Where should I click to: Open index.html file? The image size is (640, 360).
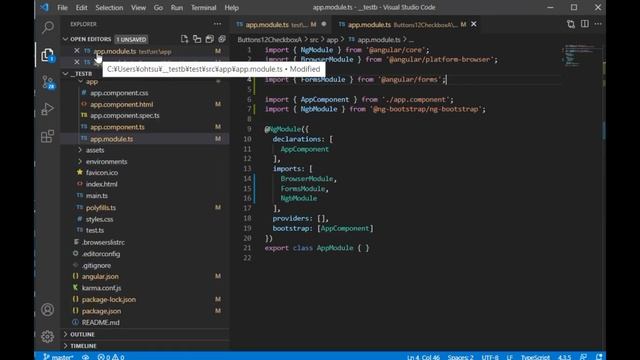pyautogui.click(x=102, y=184)
